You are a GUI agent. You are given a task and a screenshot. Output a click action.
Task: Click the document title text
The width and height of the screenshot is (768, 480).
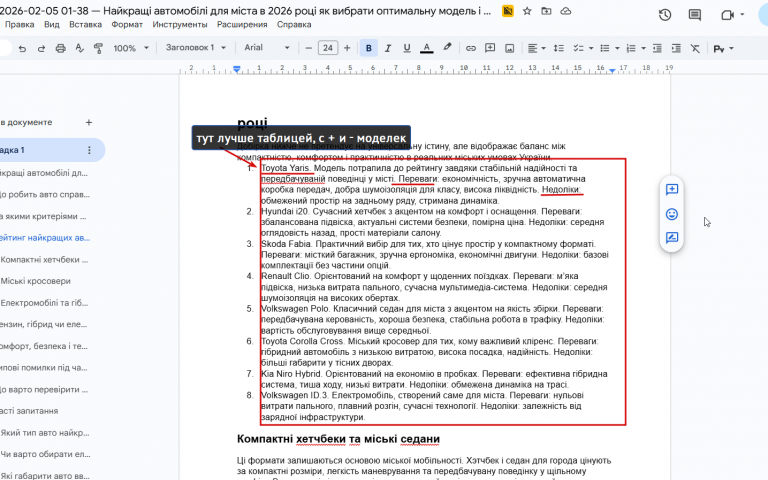coord(246,11)
